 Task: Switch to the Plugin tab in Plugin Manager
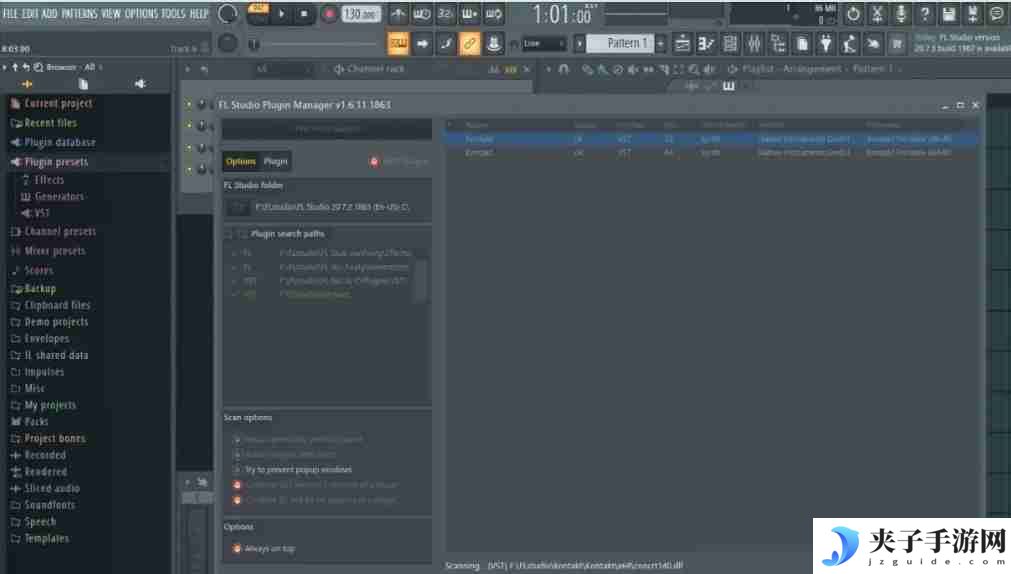[x=275, y=161]
